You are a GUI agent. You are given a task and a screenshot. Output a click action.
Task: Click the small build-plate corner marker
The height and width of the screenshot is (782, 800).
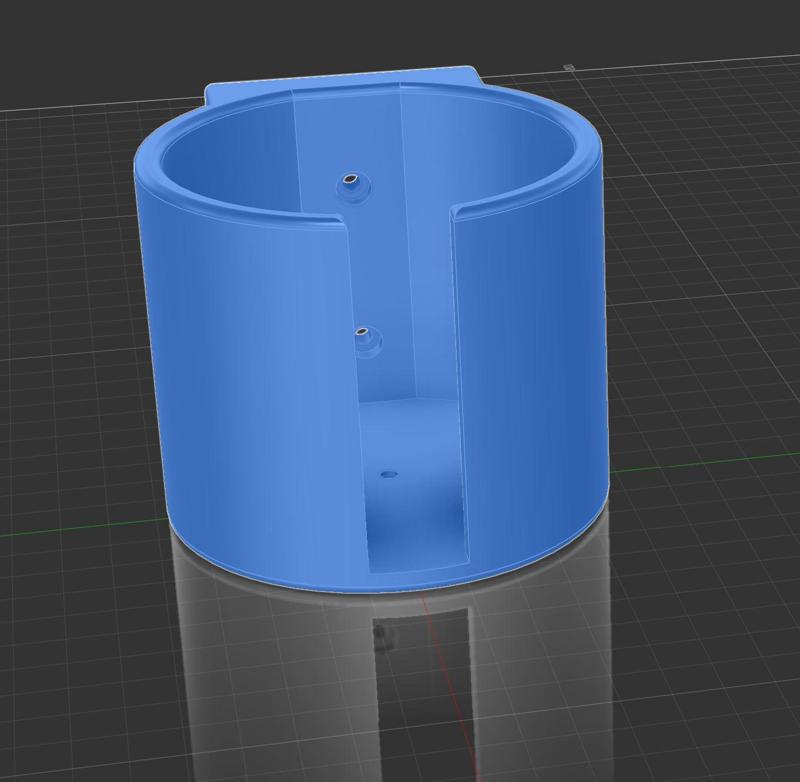pos(569,67)
